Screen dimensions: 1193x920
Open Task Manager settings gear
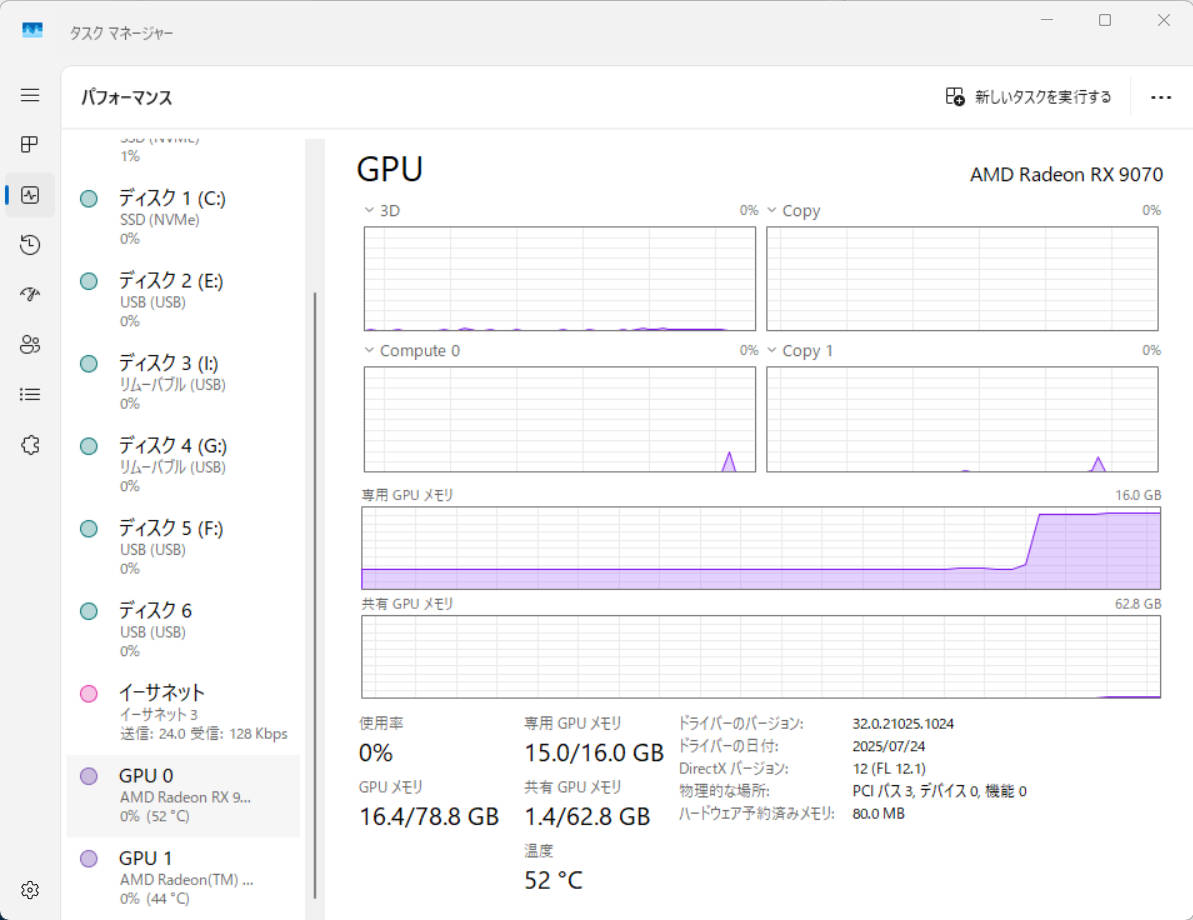tap(30, 890)
